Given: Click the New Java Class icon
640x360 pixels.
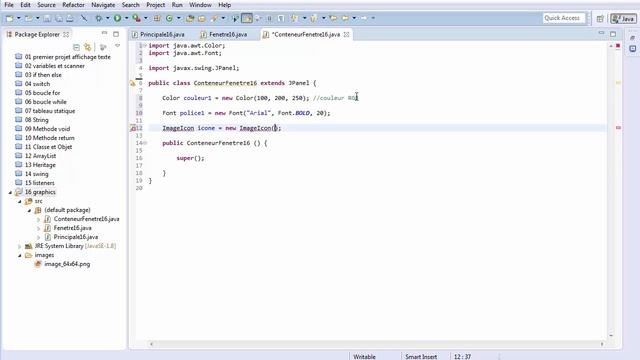Looking at the screenshot, I should tap(169, 18).
